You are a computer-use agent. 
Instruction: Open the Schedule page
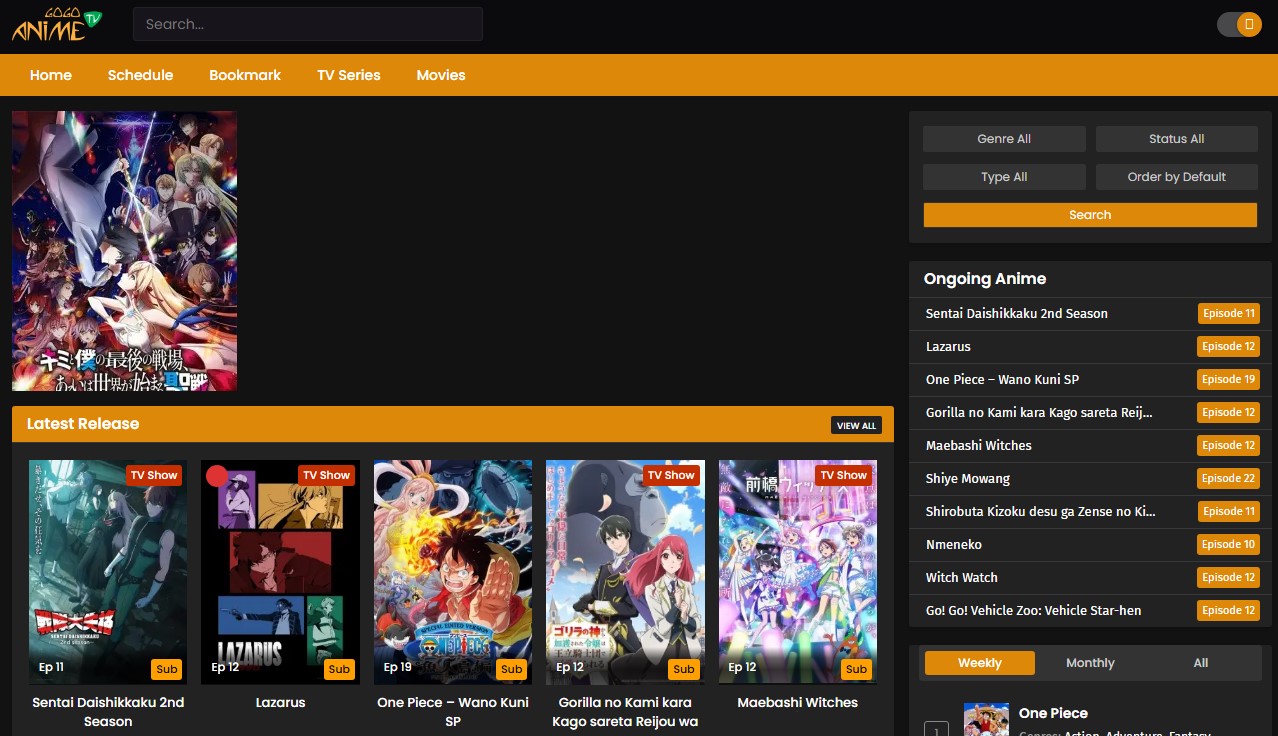140,75
